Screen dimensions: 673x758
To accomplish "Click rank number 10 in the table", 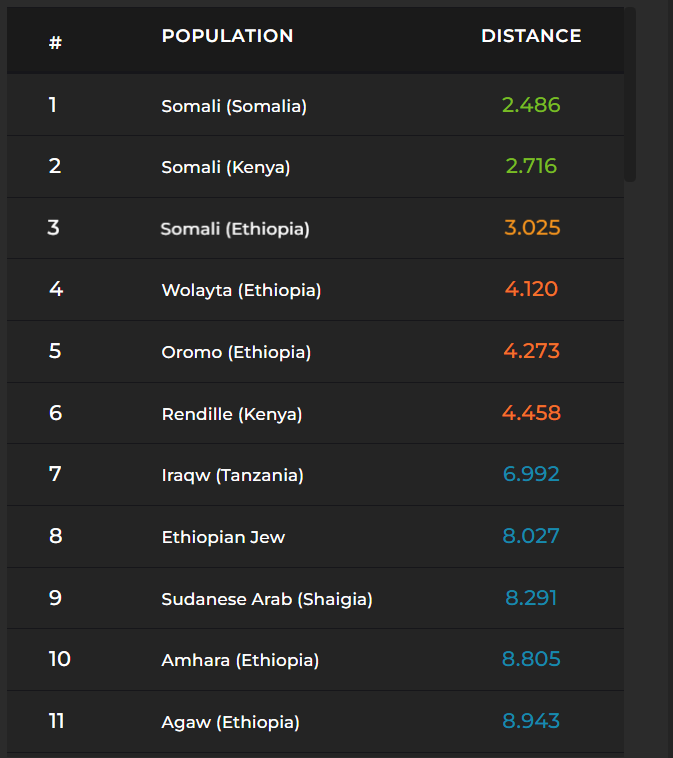I will [59, 659].
